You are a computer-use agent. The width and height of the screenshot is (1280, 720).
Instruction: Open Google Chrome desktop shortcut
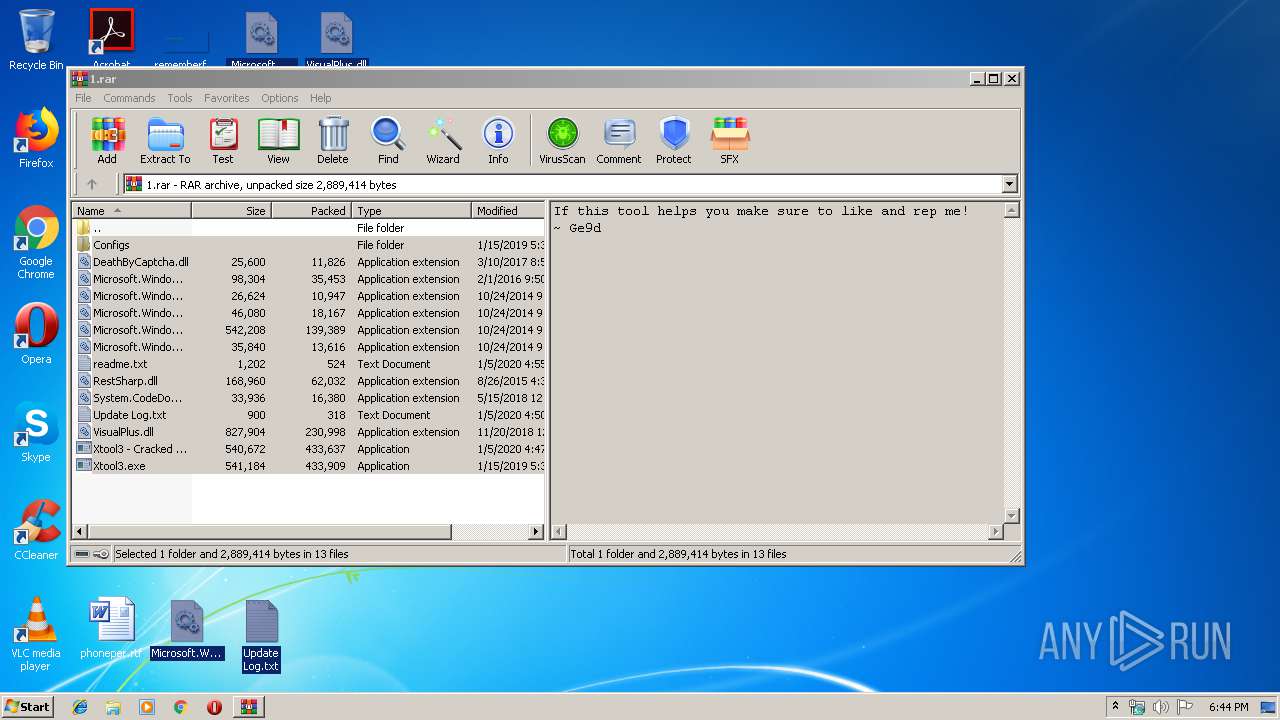pos(36,243)
